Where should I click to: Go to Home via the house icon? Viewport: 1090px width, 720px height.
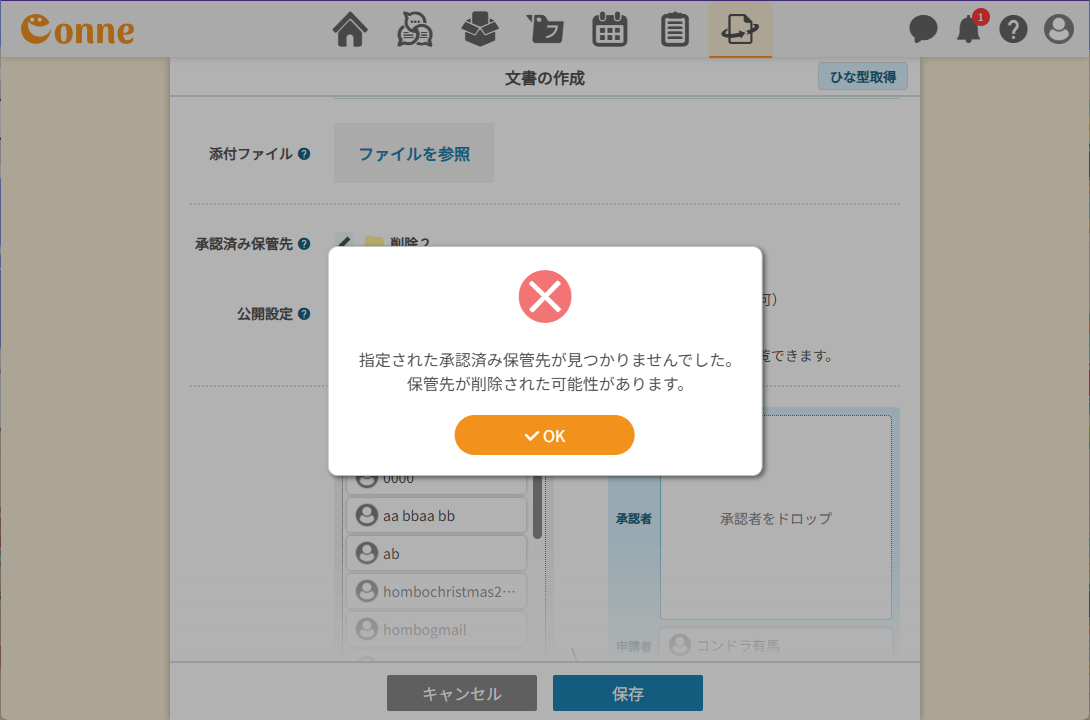point(350,30)
